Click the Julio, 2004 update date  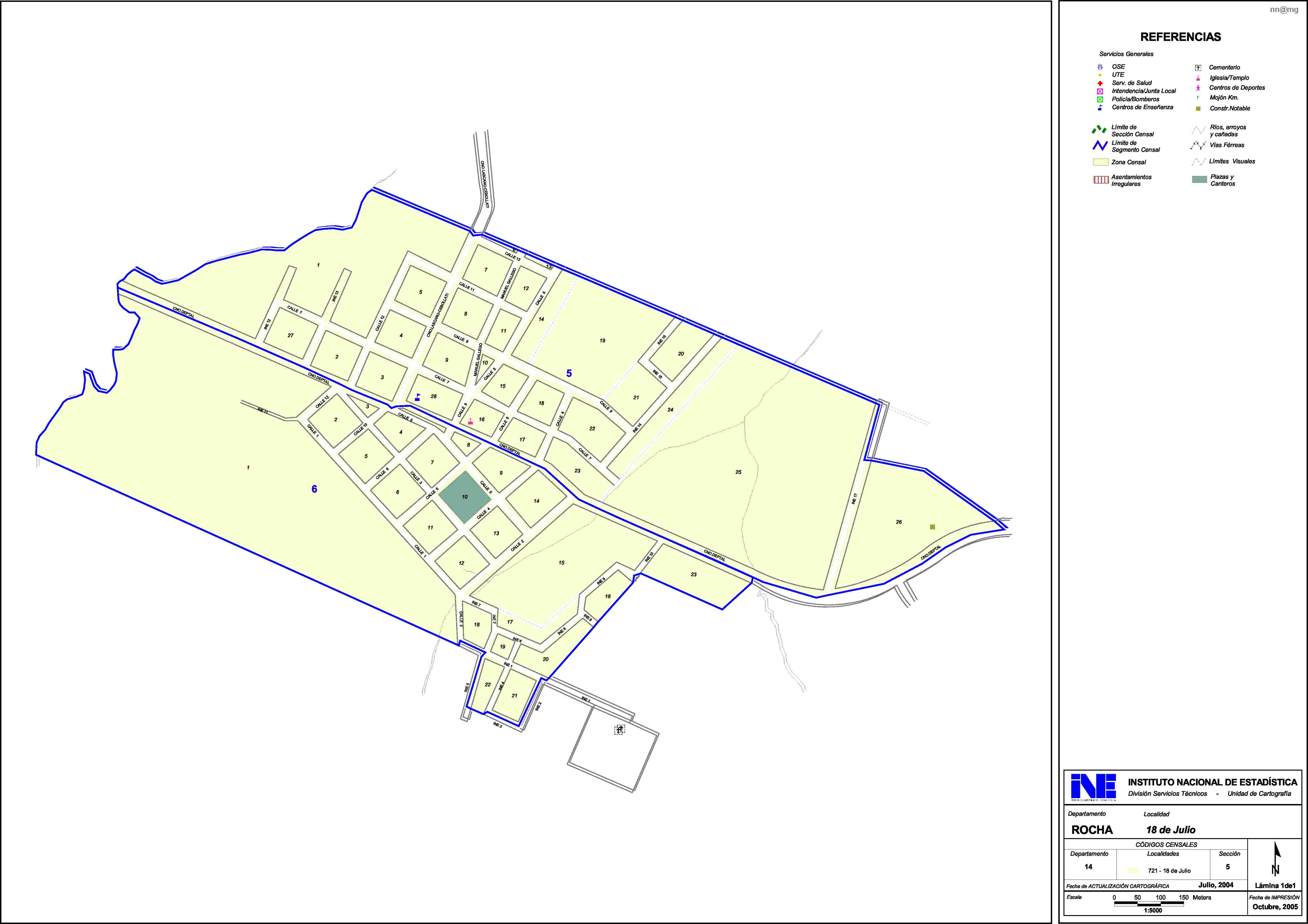1216,885
